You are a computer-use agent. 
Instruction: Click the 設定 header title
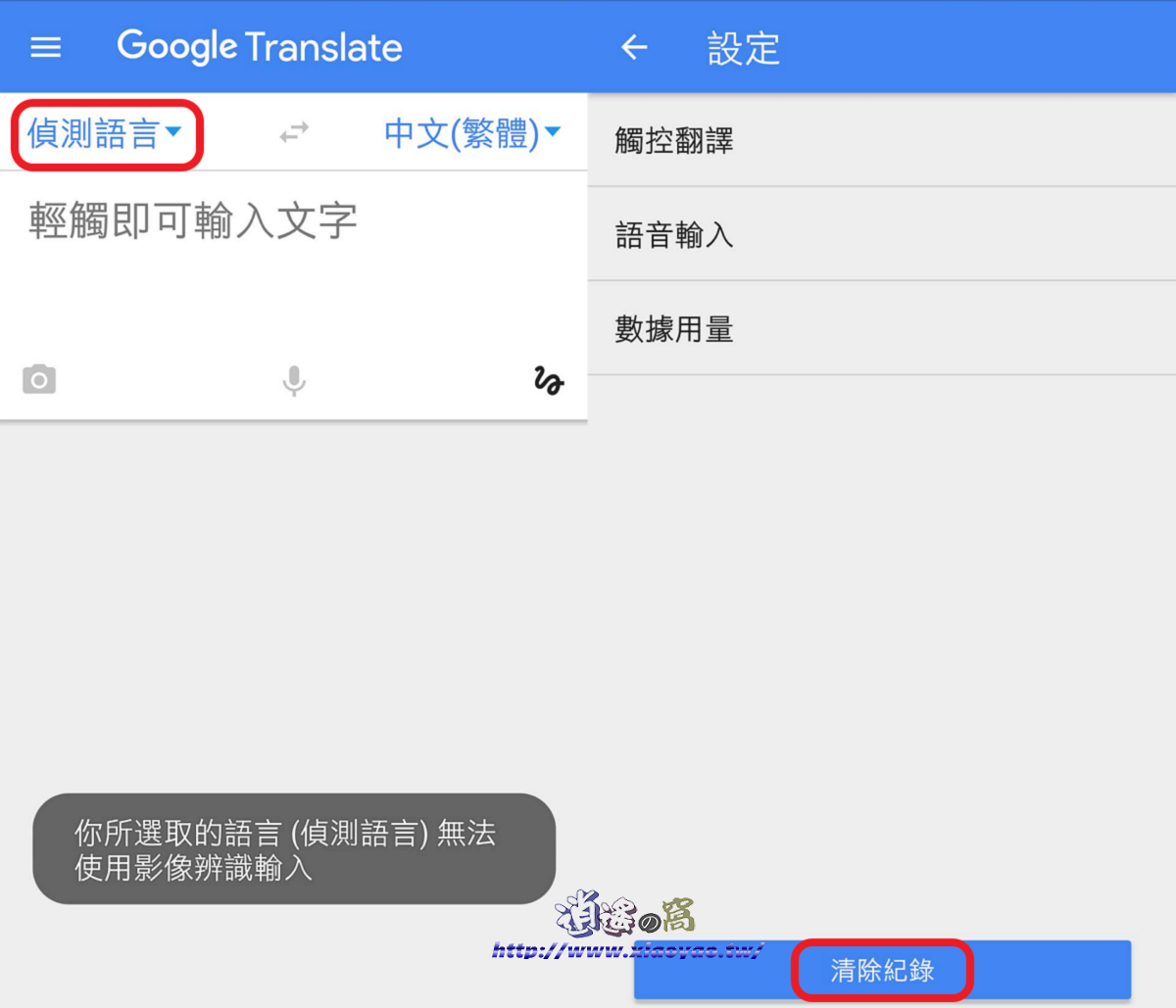point(744,48)
